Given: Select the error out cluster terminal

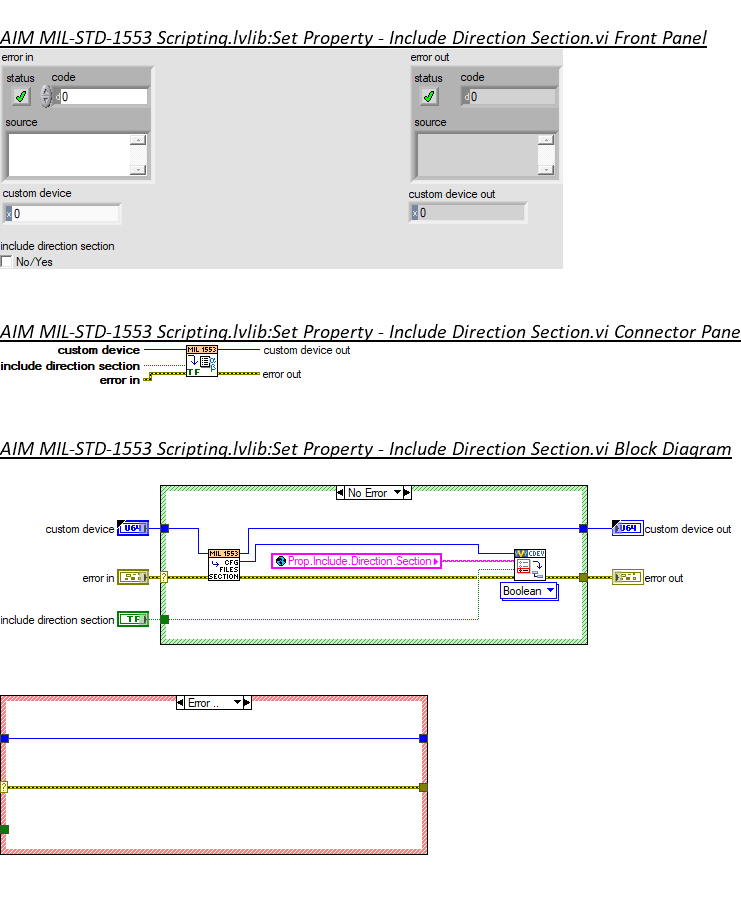Looking at the screenshot, I should tap(628, 577).
